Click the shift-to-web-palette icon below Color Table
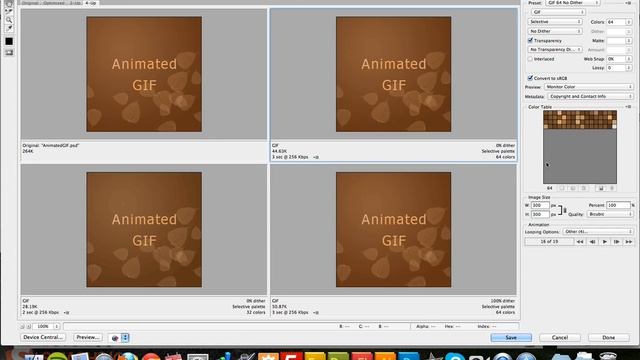The width and height of the screenshot is (640, 360). (x=573, y=188)
